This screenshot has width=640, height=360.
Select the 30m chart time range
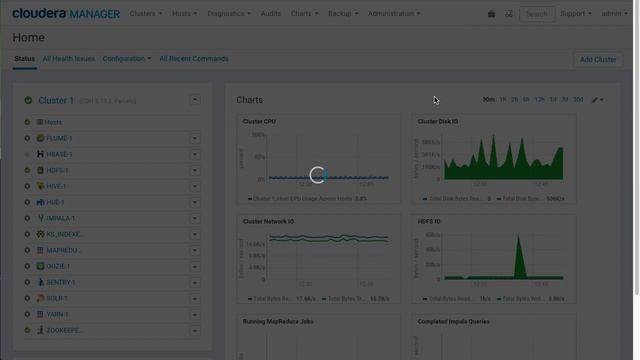point(488,100)
